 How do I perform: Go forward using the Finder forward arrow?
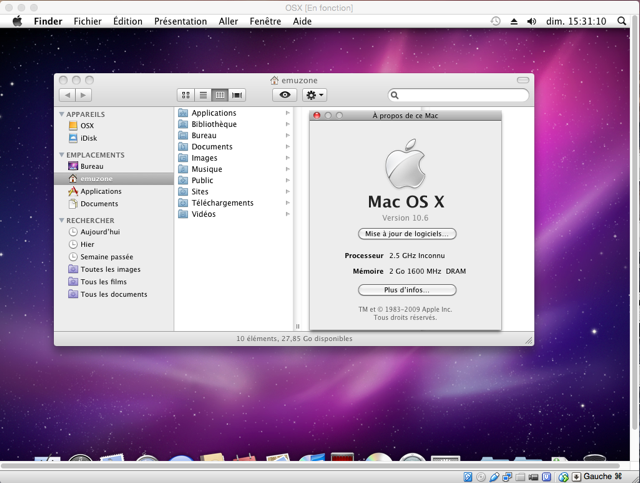(x=83, y=95)
